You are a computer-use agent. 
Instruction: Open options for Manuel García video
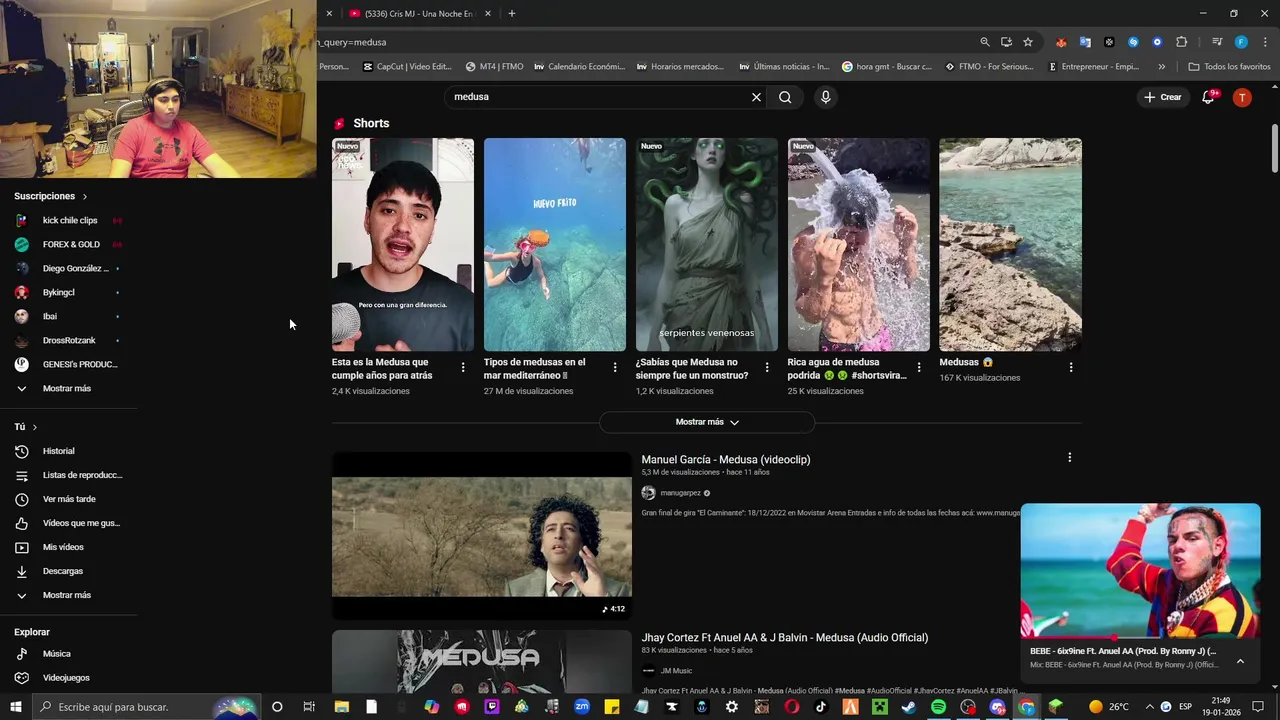[x=1069, y=458]
